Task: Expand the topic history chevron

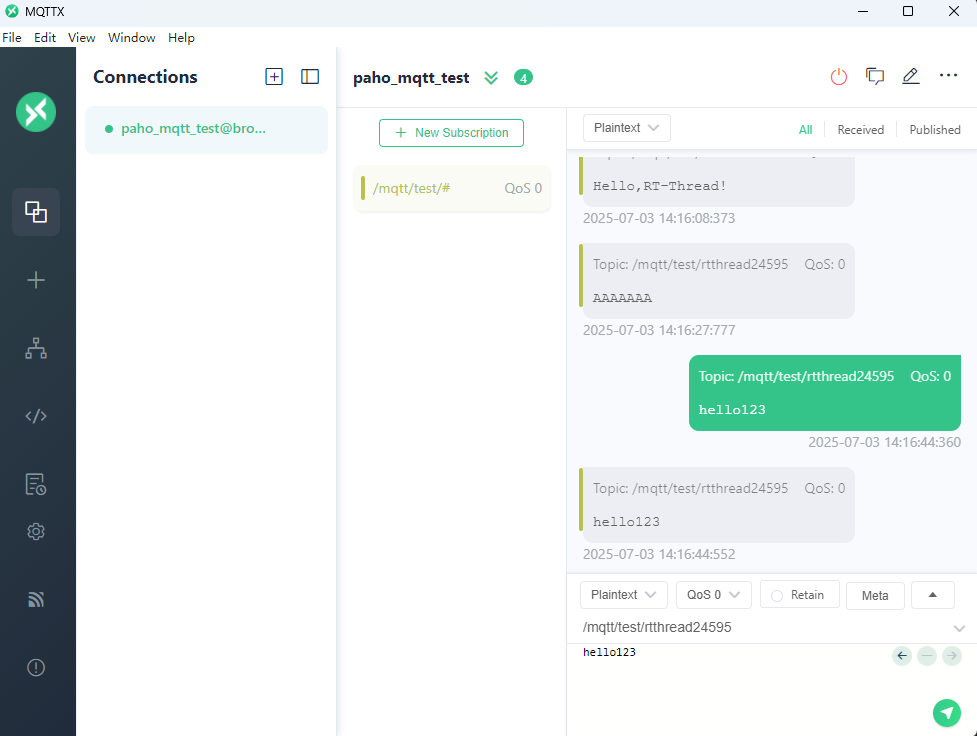Action: pyautogui.click(x=959, y=629)
